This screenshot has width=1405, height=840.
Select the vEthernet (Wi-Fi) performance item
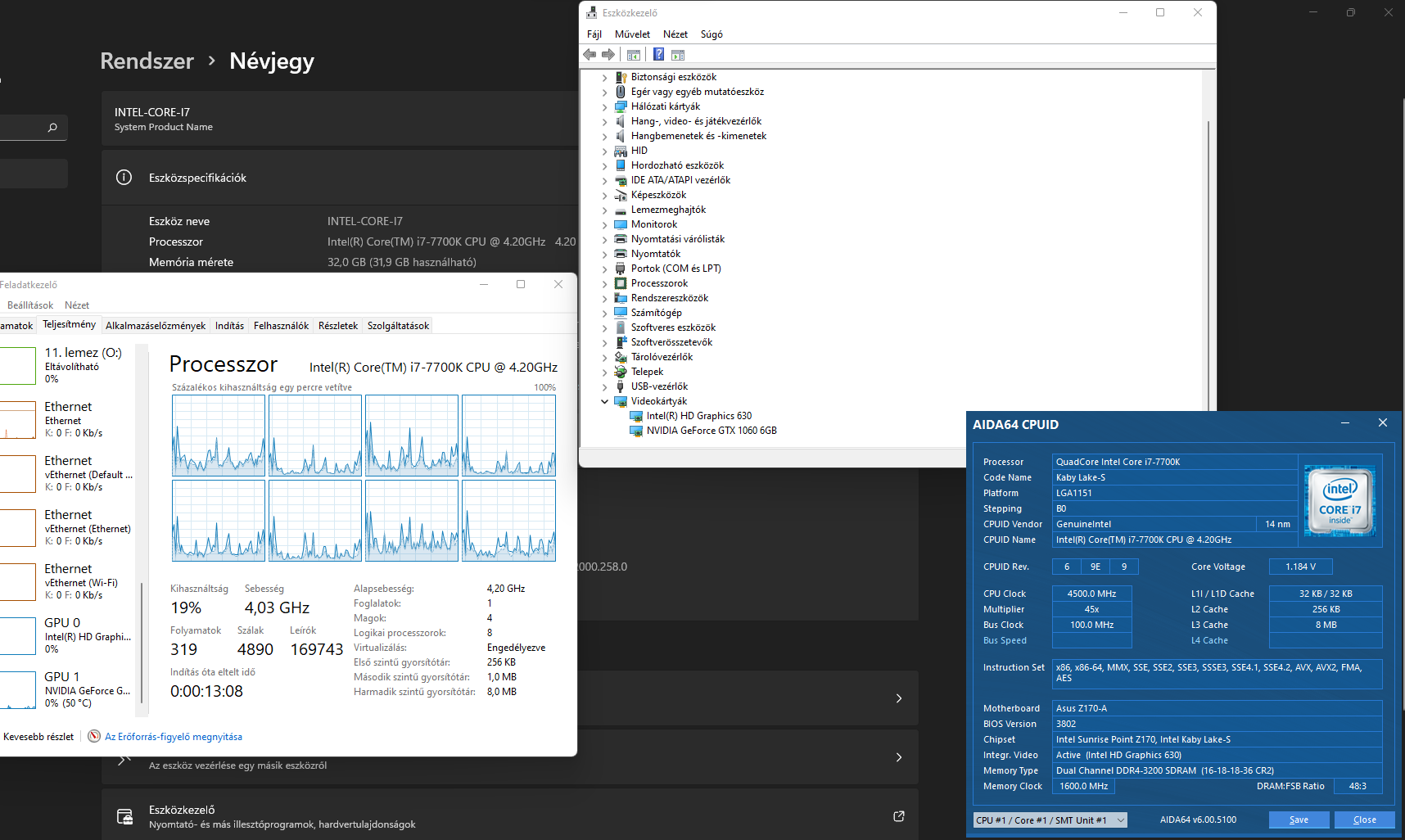click(x=67, y=581)
